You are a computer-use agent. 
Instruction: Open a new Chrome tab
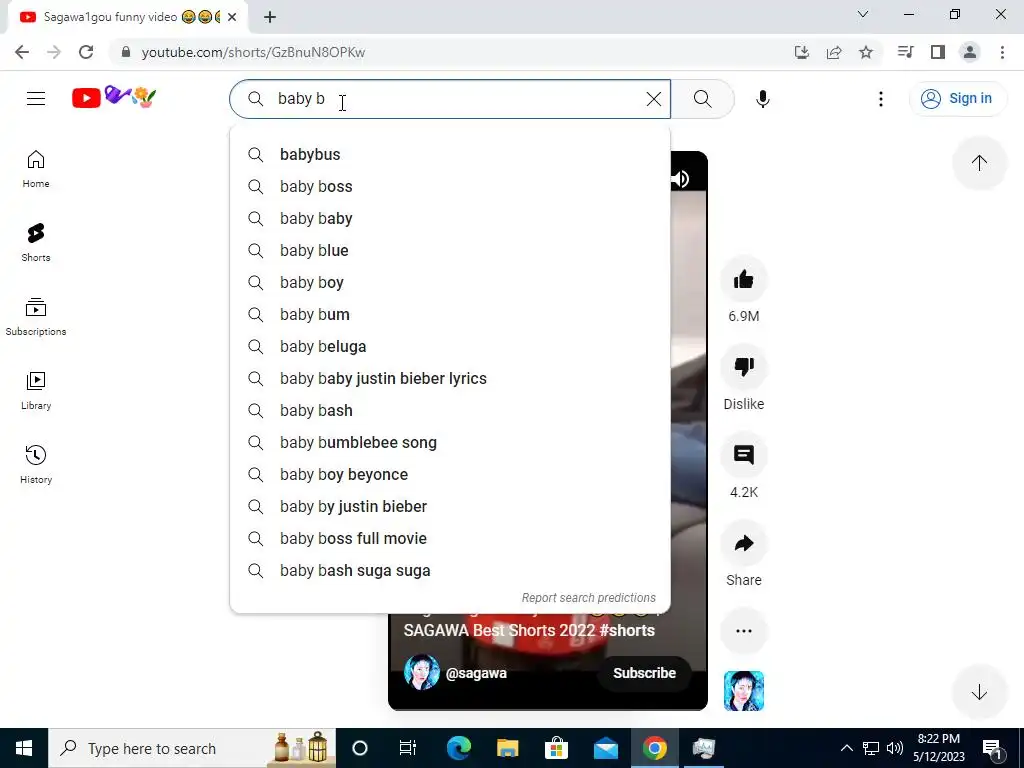270,17
